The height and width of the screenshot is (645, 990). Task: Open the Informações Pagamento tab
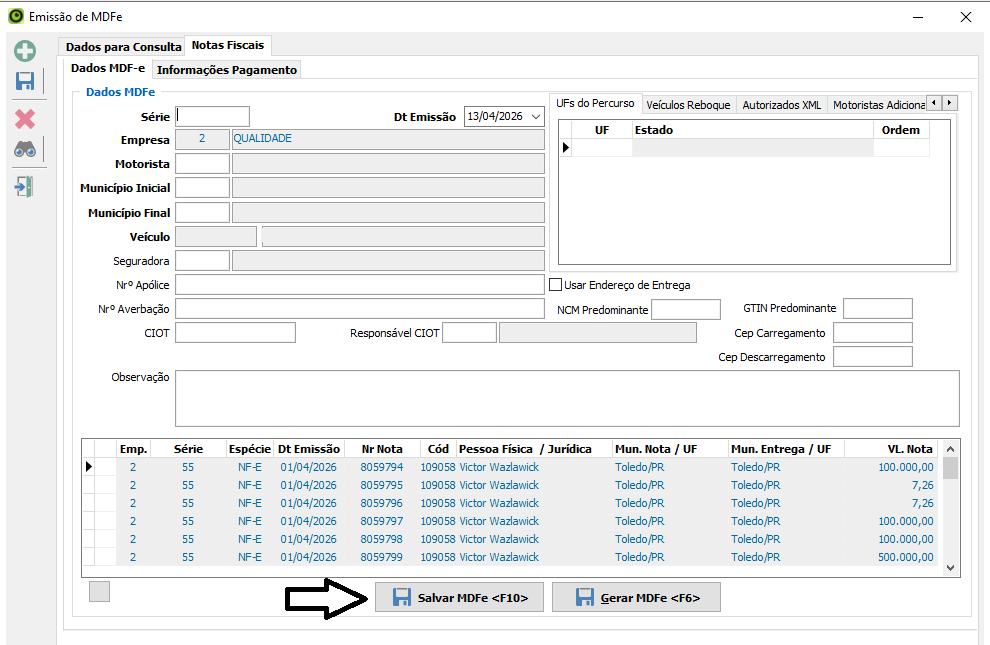[227, 70]
